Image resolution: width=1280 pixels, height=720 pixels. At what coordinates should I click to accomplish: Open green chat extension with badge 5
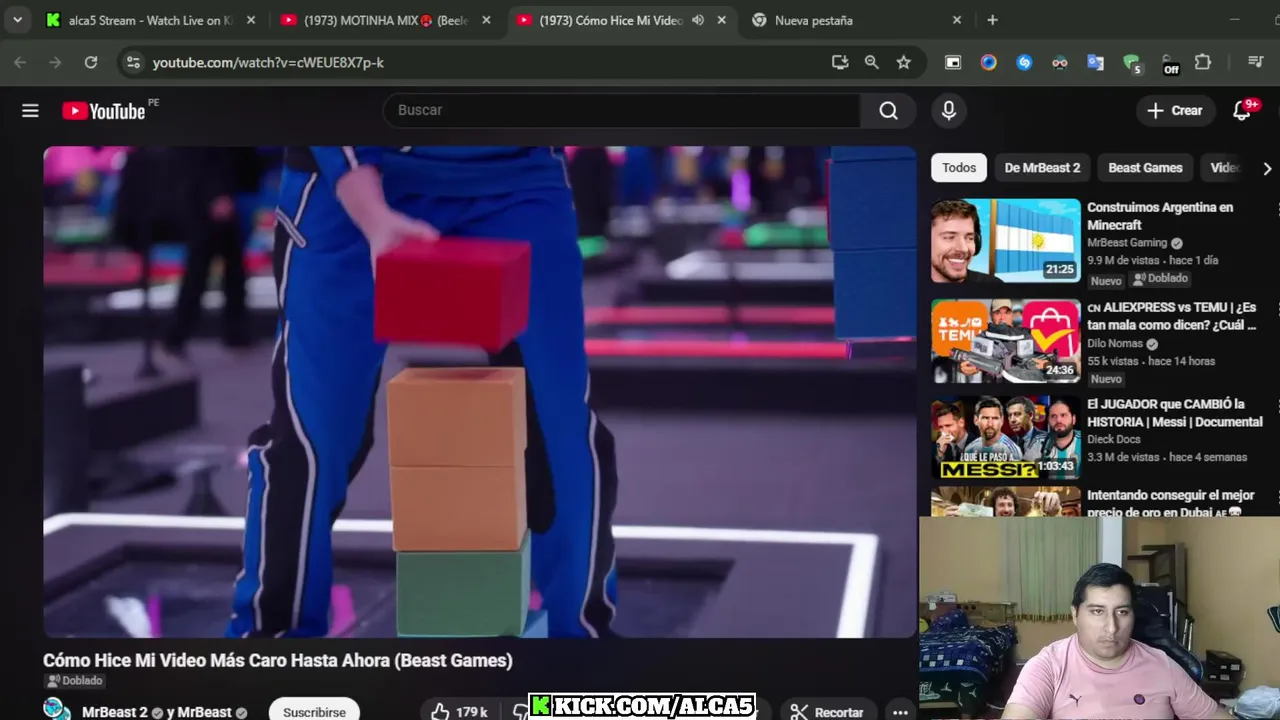pyautogui.click(x=1132, y=64)
